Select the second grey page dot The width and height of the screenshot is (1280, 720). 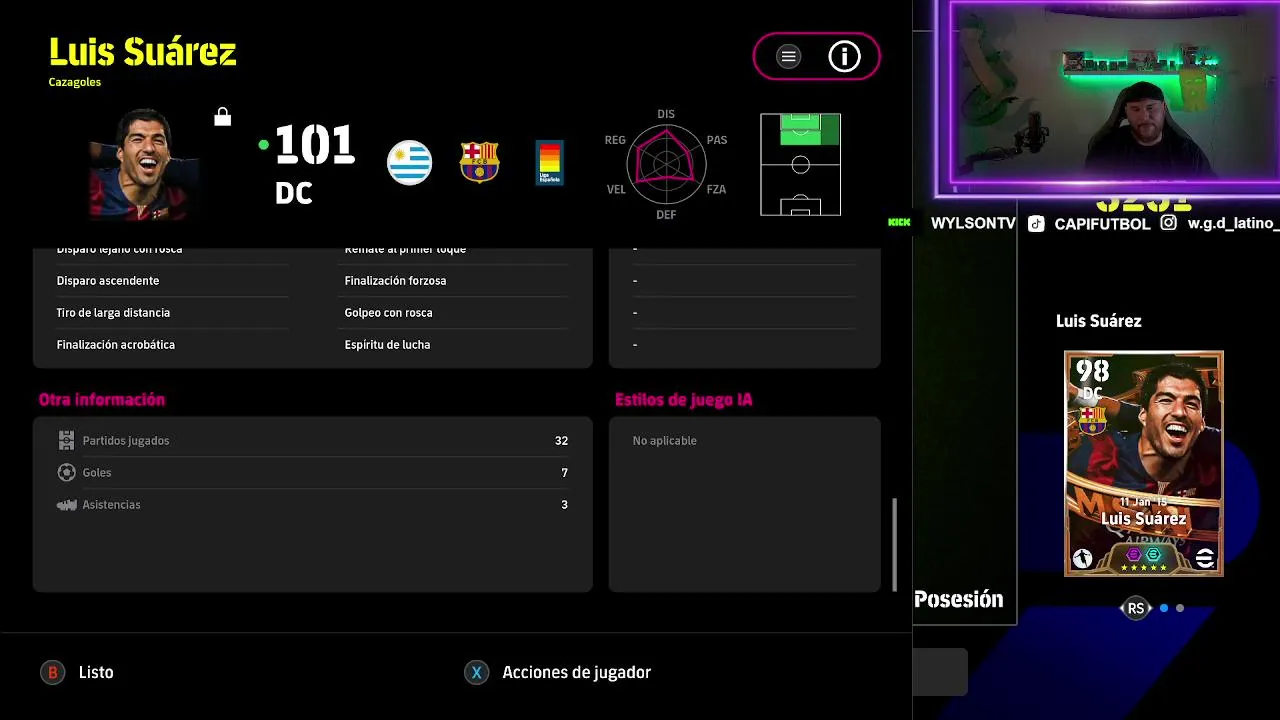coord(1180,608)
